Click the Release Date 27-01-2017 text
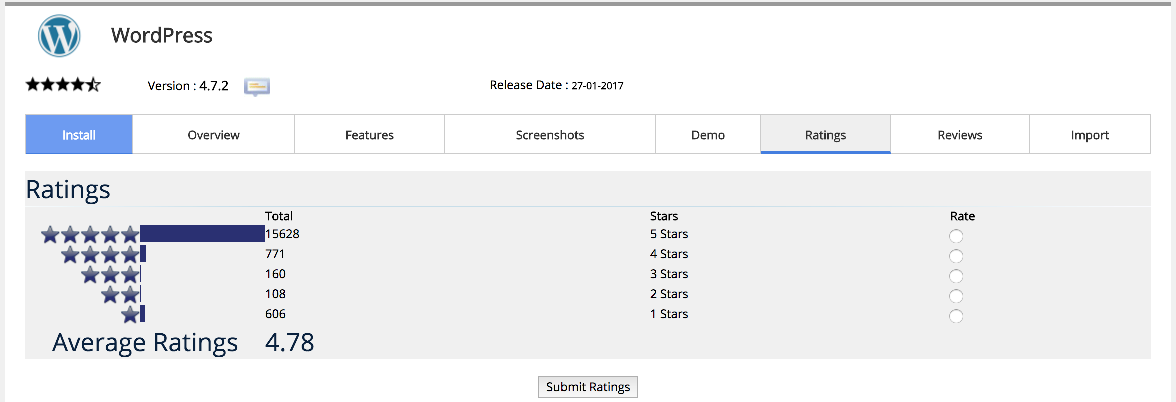Viewport: 1176px width, 402px height. coord(556,85)
